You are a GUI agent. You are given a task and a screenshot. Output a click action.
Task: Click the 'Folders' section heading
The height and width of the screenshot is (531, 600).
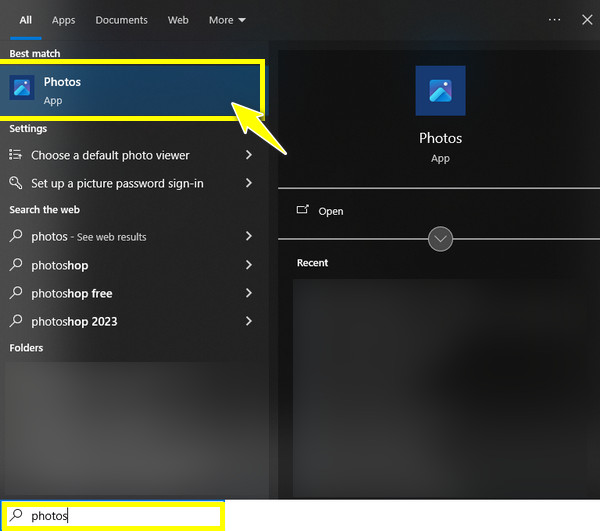[26, 348]
